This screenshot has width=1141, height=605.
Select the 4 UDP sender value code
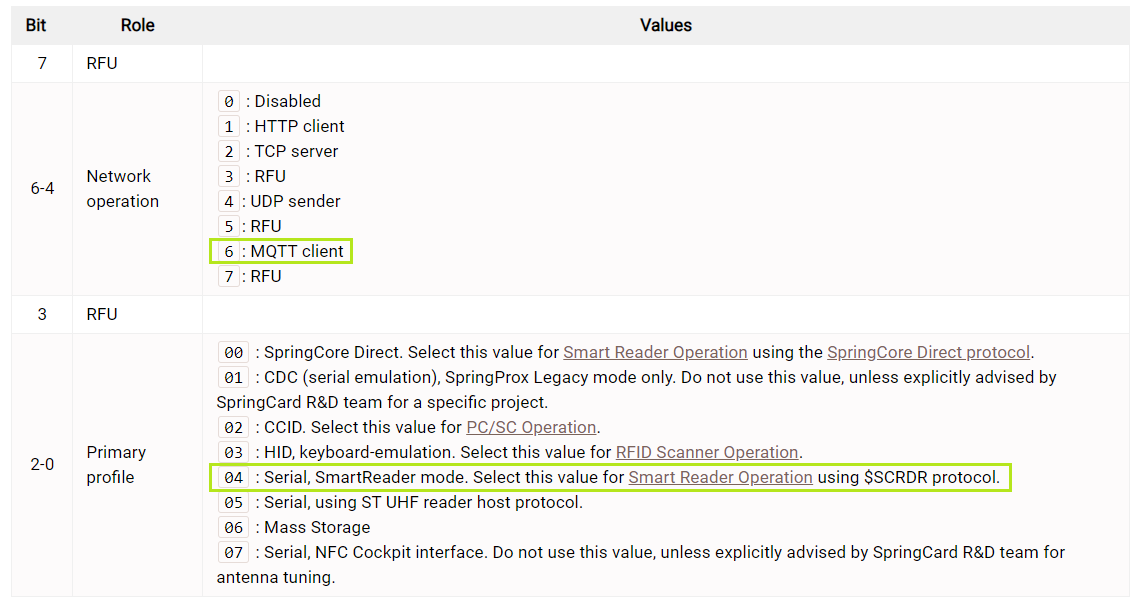click(229, 201)
